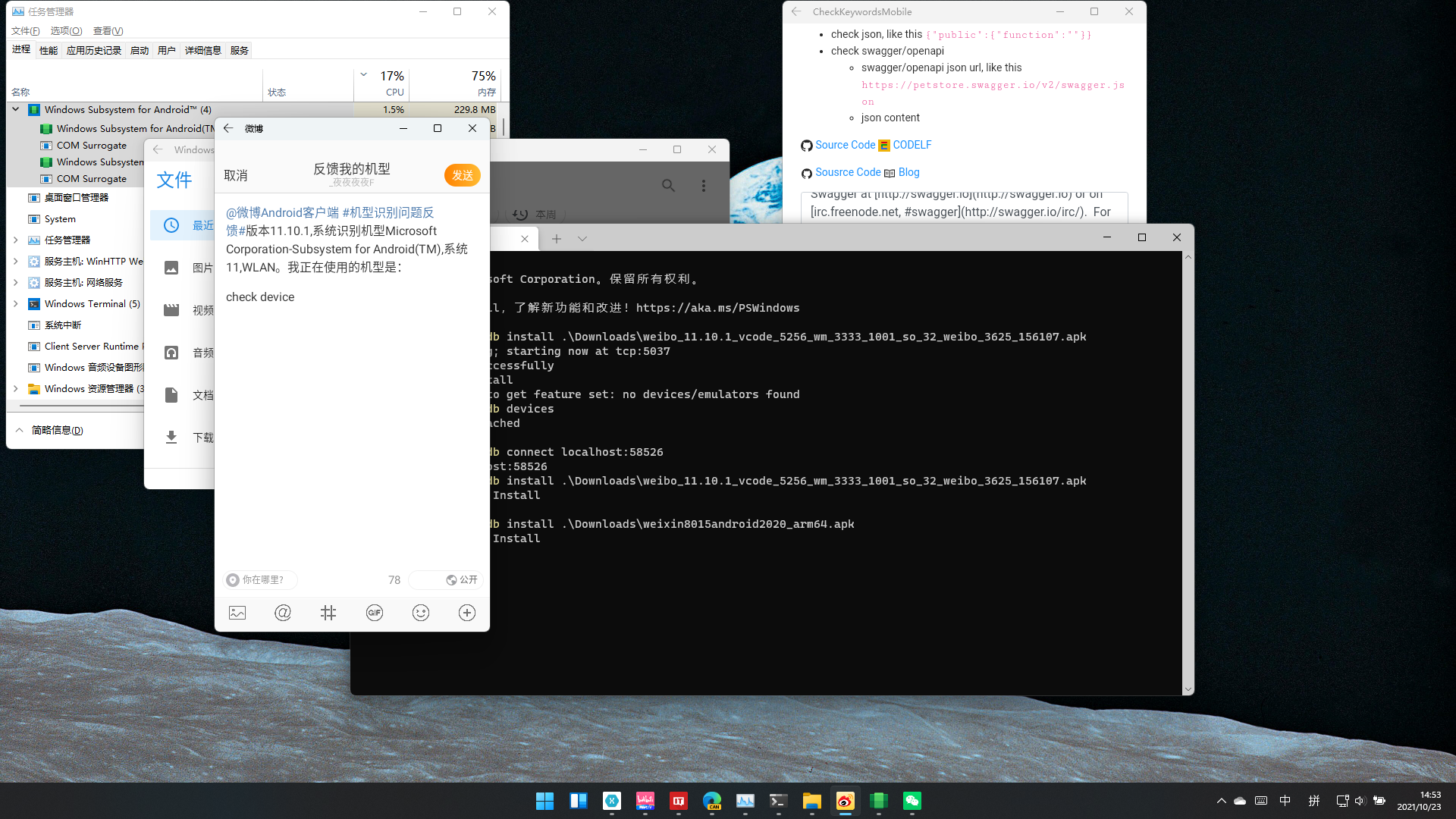Switch to 启动 tab in Task Manager

[140, 50]
